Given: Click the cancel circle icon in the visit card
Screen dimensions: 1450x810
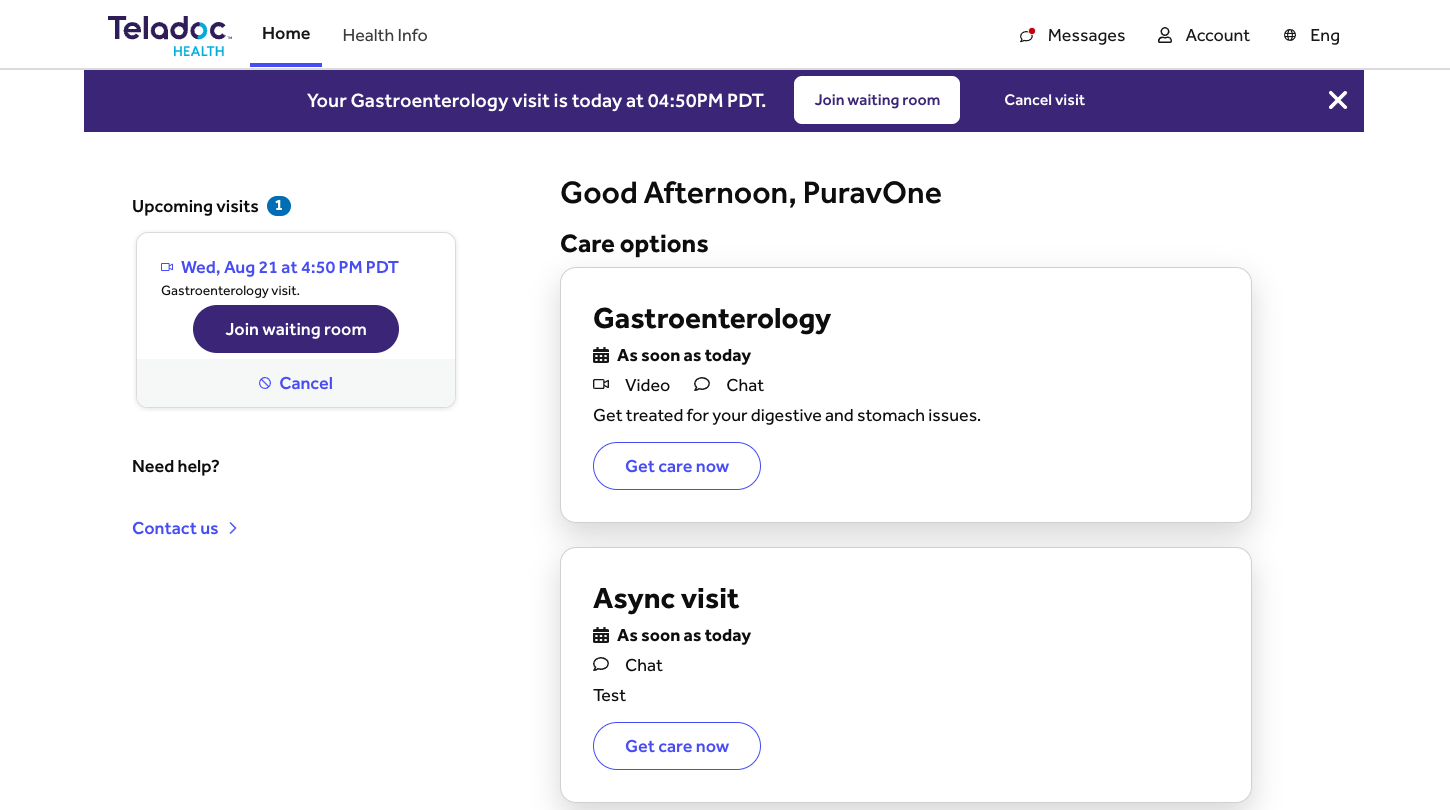Looking at the screenshot, I should click(x=265, y=383).
